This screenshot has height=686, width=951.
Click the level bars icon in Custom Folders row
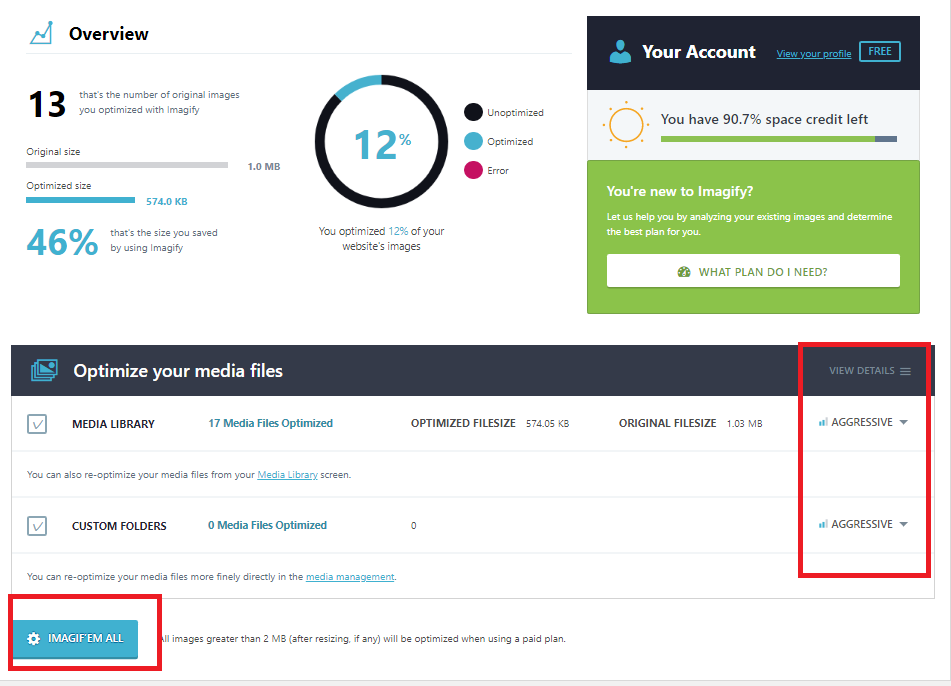click(823, 524)
